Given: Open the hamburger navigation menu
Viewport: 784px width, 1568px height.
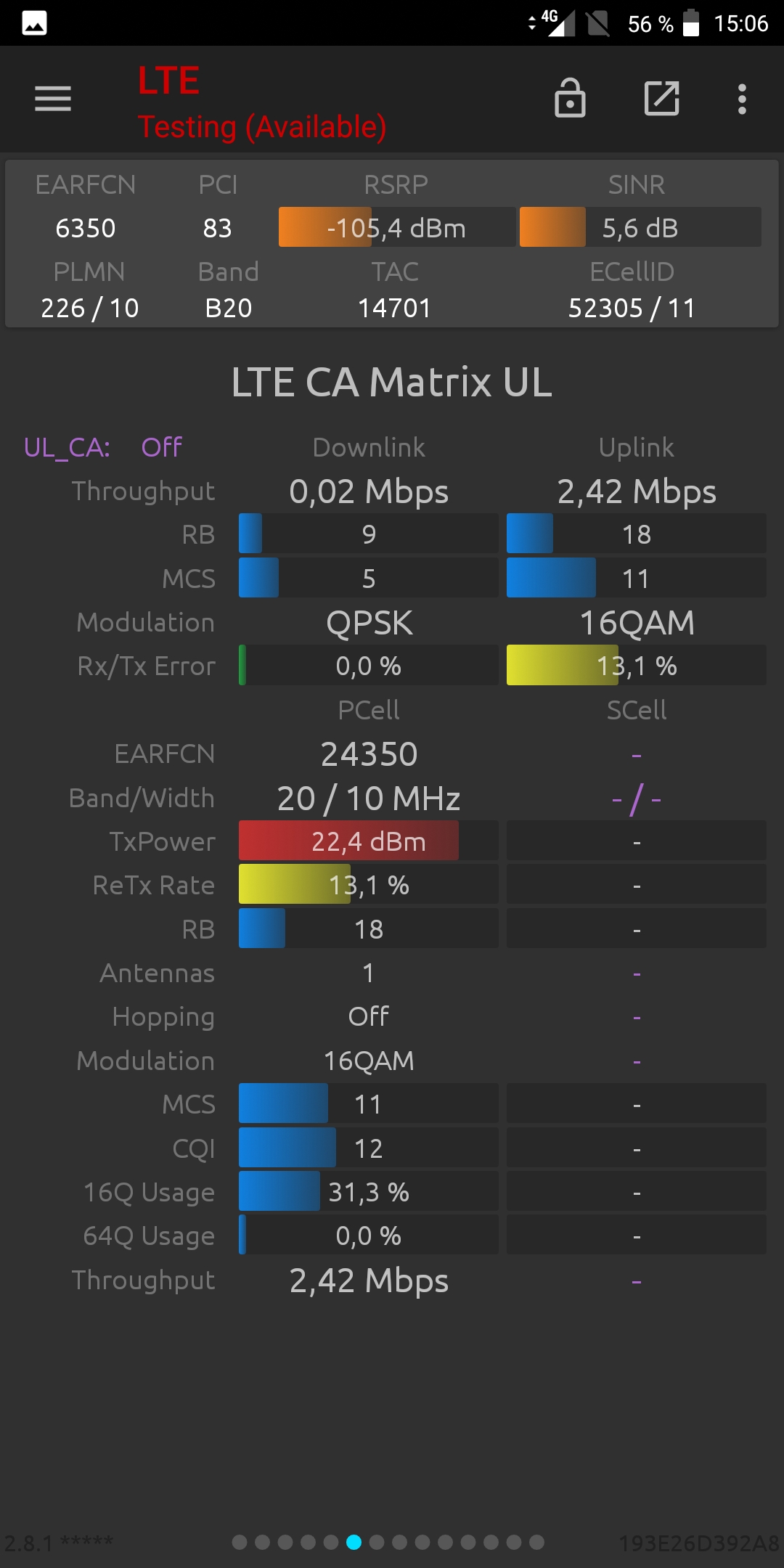Looking at the screenshot, I should click(53, 99).
